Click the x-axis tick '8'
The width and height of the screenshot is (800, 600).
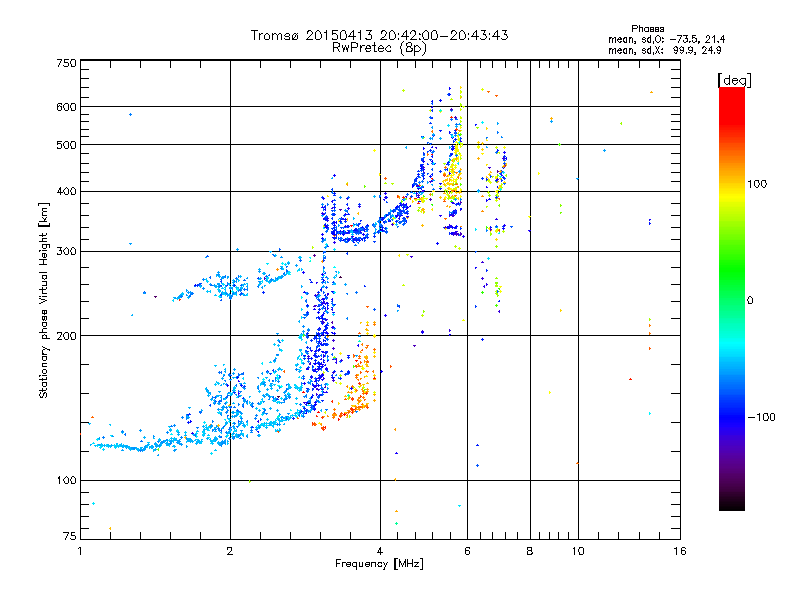point(530,551)
